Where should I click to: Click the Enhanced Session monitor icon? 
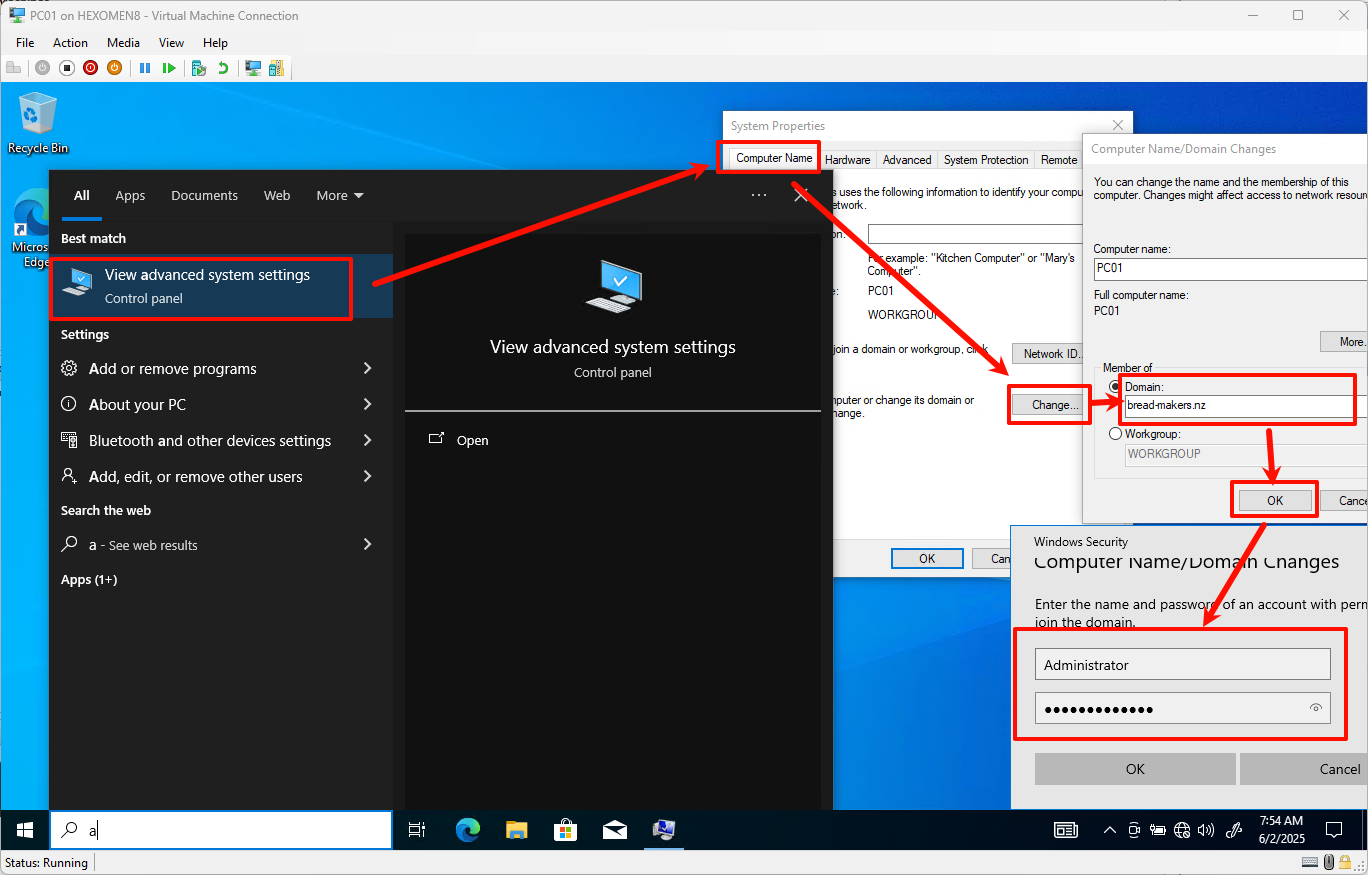[x=253, y=68]
